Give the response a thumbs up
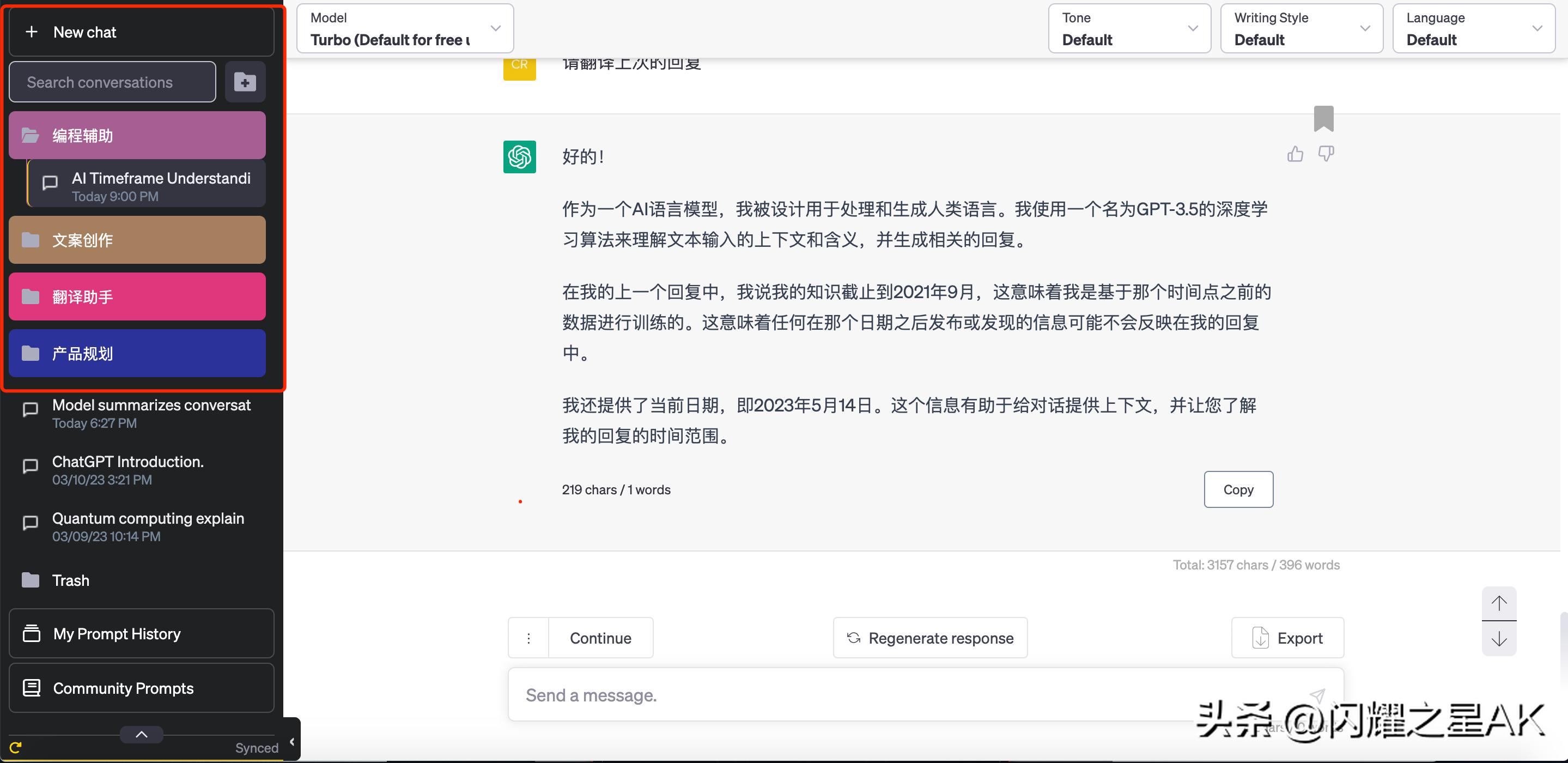Image resolution: width=1568 pixels, height=763 pixels. point(1295,154)
